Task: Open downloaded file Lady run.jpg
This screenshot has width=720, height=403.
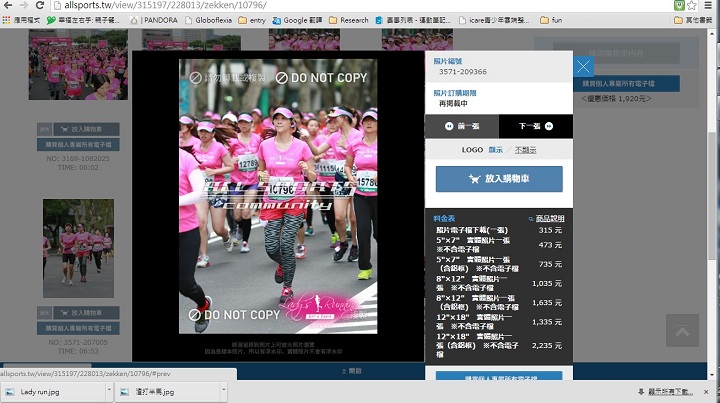Action: click(53, 392)
